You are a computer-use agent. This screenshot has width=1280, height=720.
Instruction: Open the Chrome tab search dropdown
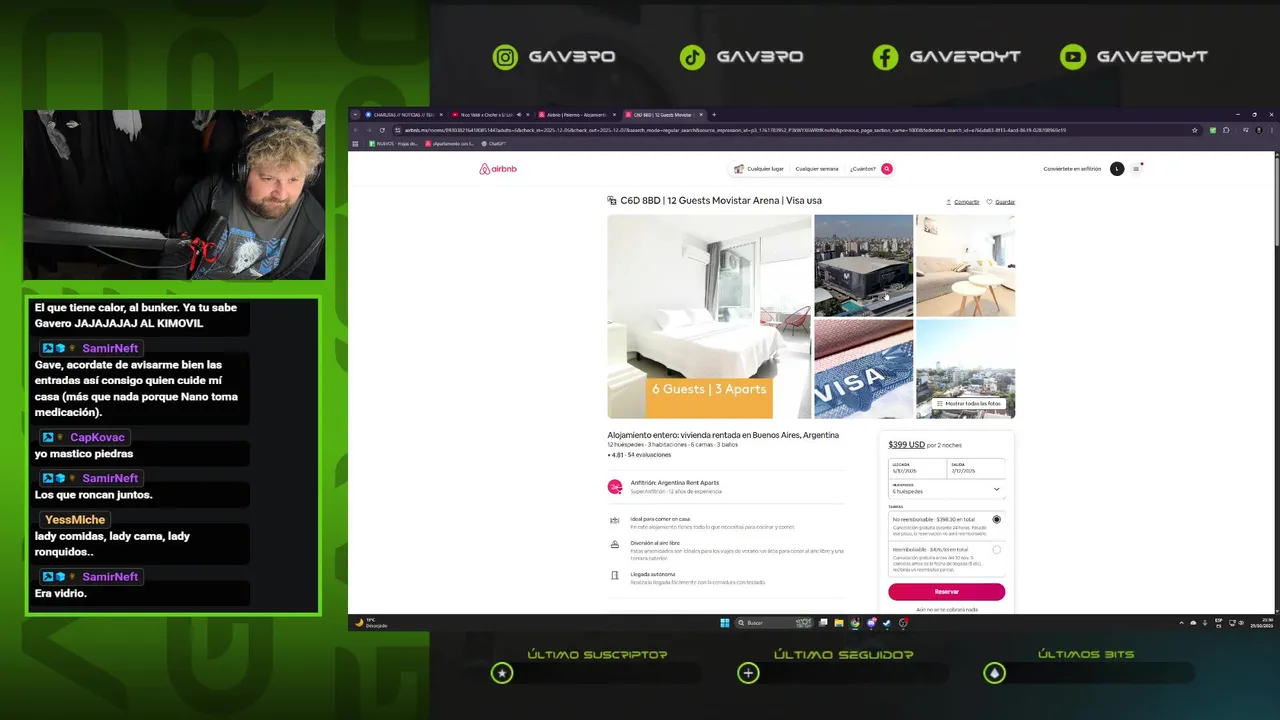click(355, 115)
